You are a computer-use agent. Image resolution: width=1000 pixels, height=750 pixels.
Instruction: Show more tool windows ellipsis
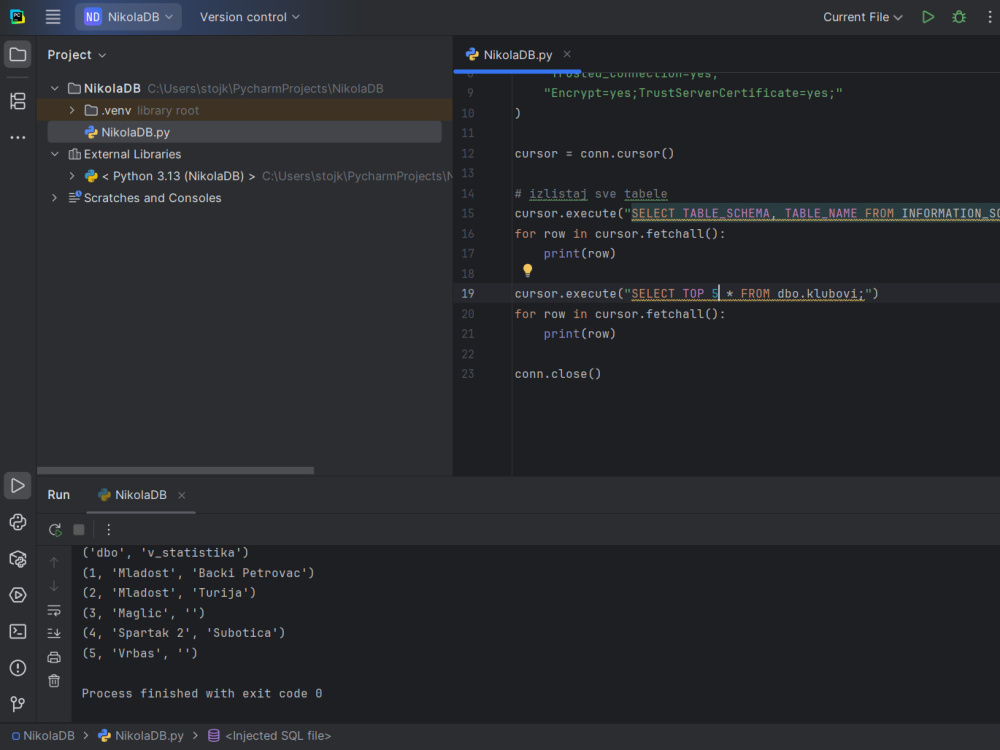[x=18, y=137]
